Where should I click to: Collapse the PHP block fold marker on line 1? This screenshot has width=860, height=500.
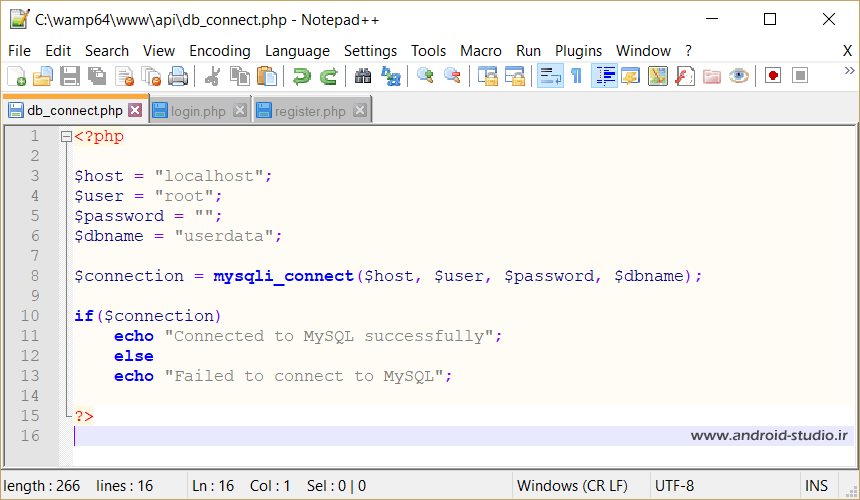pyautogui.click(x=66, y=137)
